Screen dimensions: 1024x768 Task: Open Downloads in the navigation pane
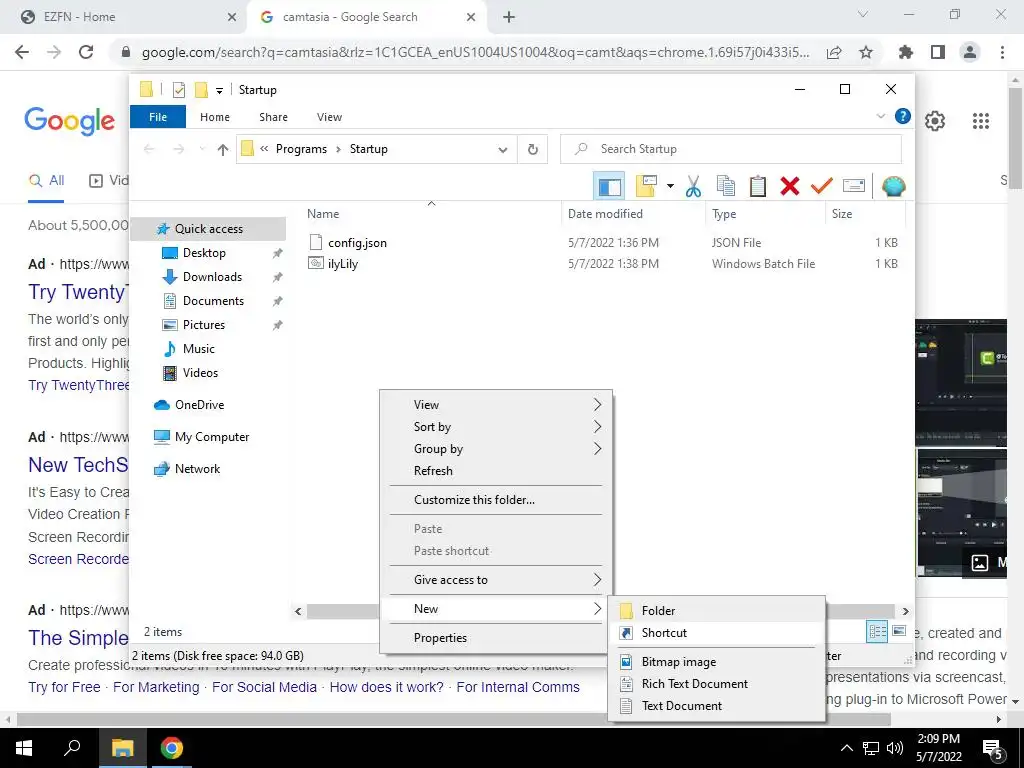[x=212, y=277]
